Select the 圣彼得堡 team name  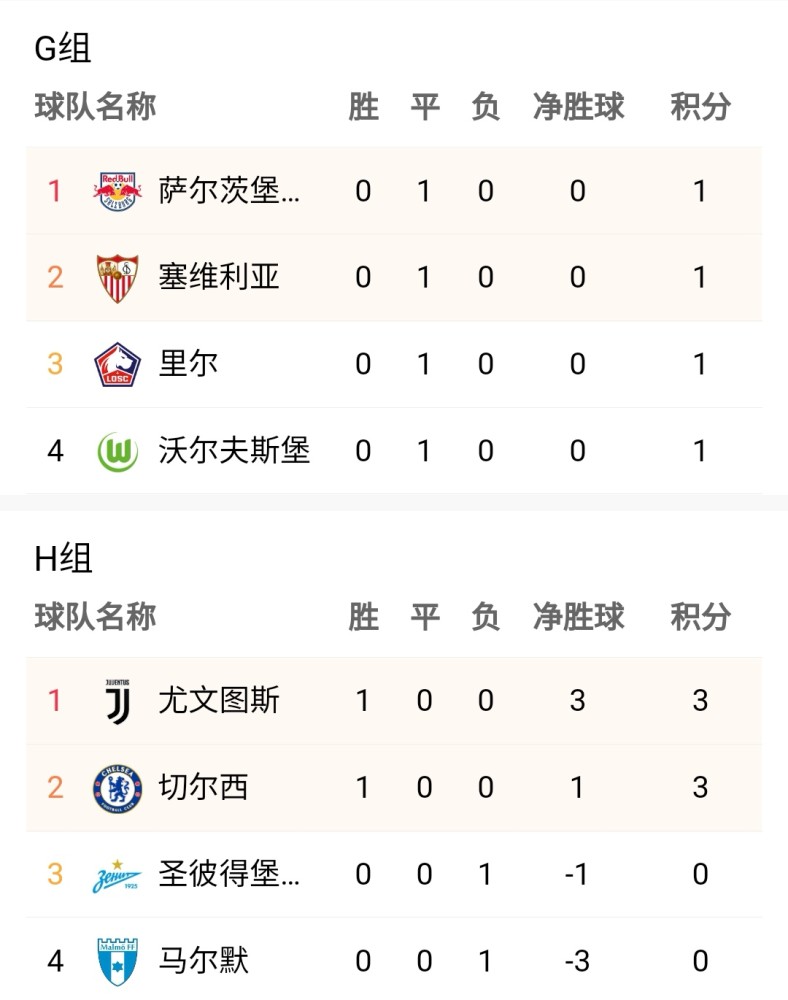[229, 874]
